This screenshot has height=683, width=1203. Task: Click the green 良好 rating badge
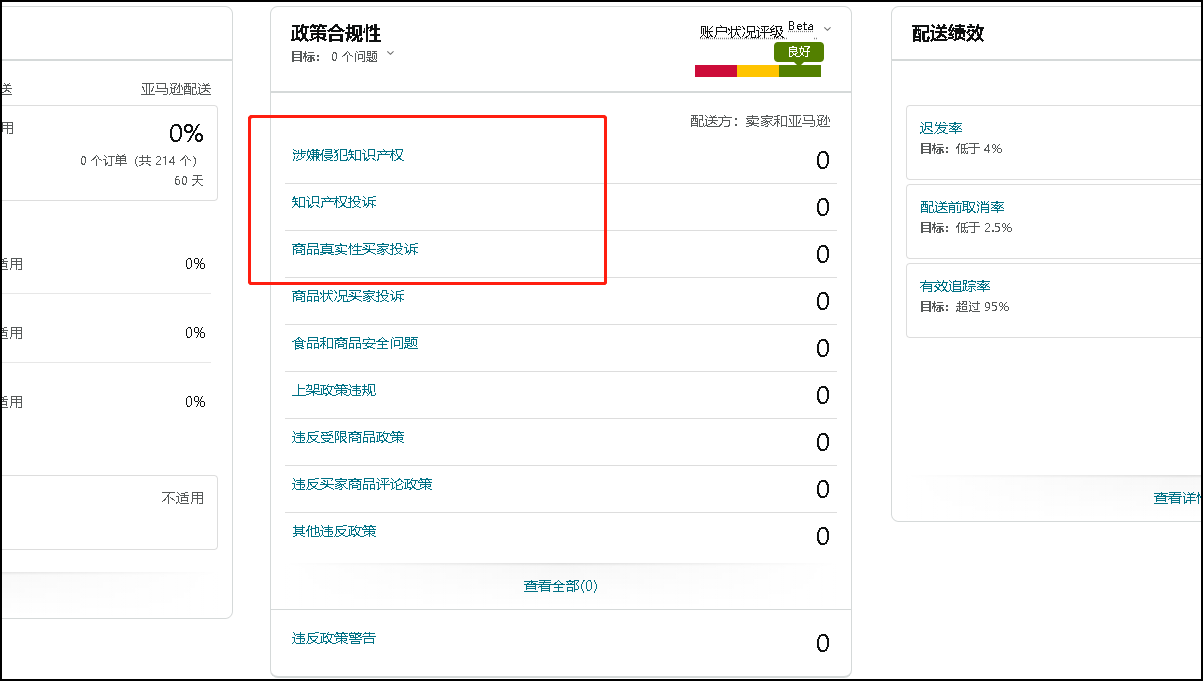tap(798, 52)
